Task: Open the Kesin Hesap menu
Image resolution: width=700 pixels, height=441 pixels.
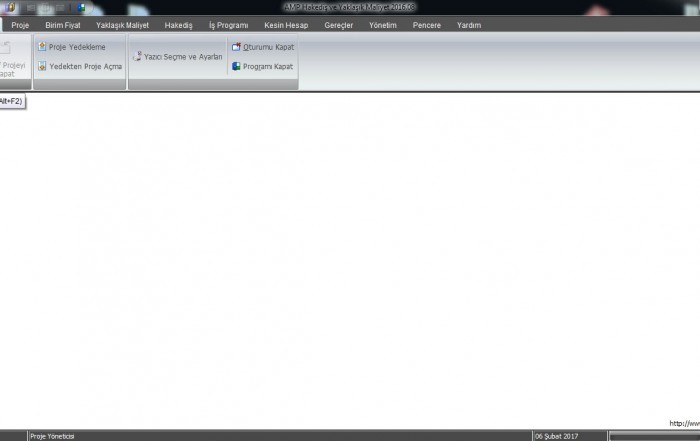Action: [x=286, y=25]
